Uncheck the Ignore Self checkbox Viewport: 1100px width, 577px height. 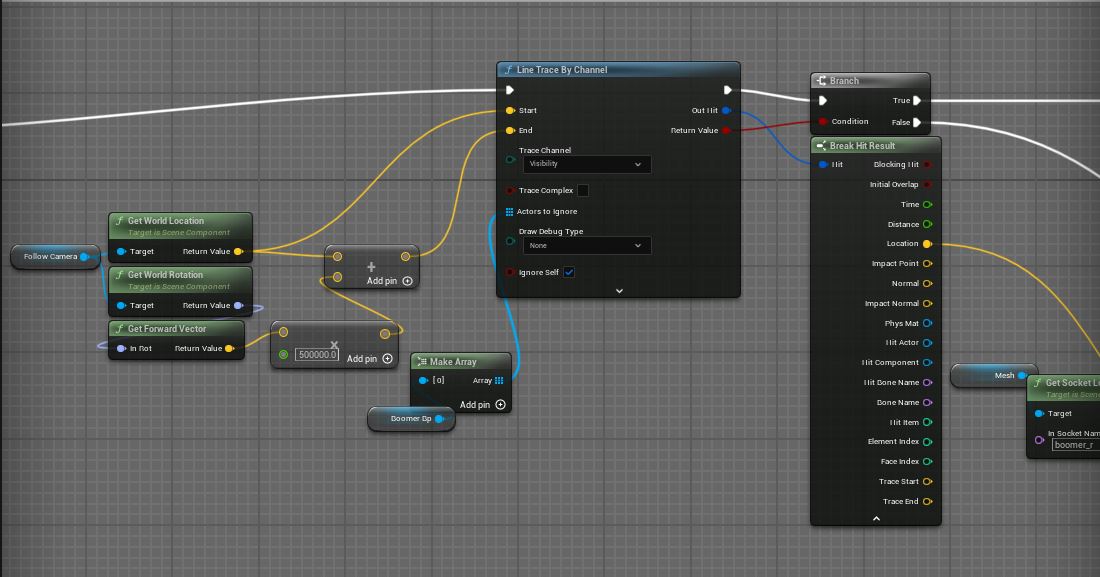click(x=569, y=272)
